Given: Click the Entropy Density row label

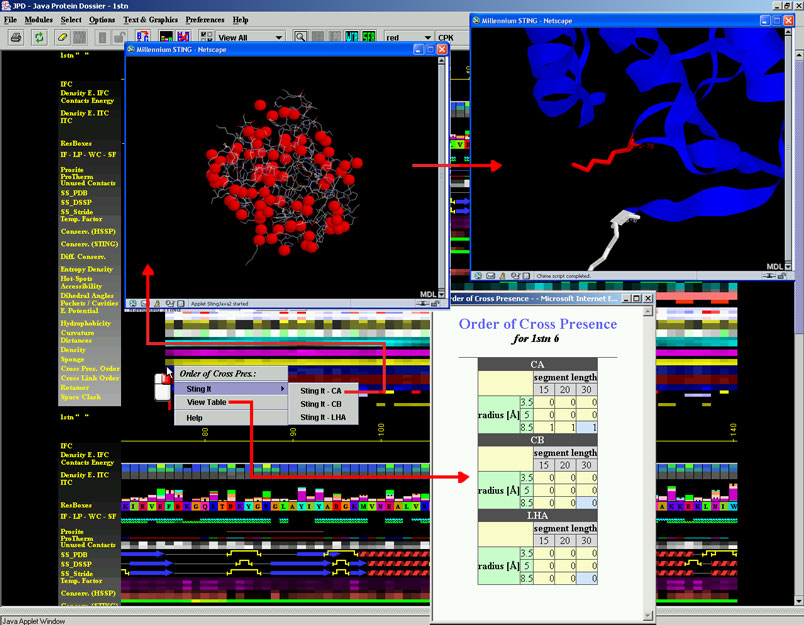Looking at the screenshot, I should [87, 269].
